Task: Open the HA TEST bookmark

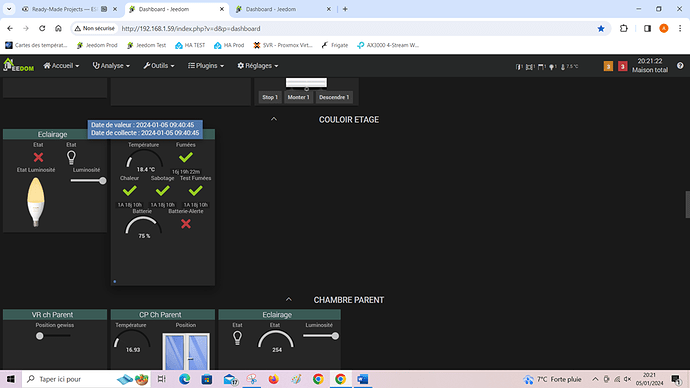Action: click(x=190, y=45)
